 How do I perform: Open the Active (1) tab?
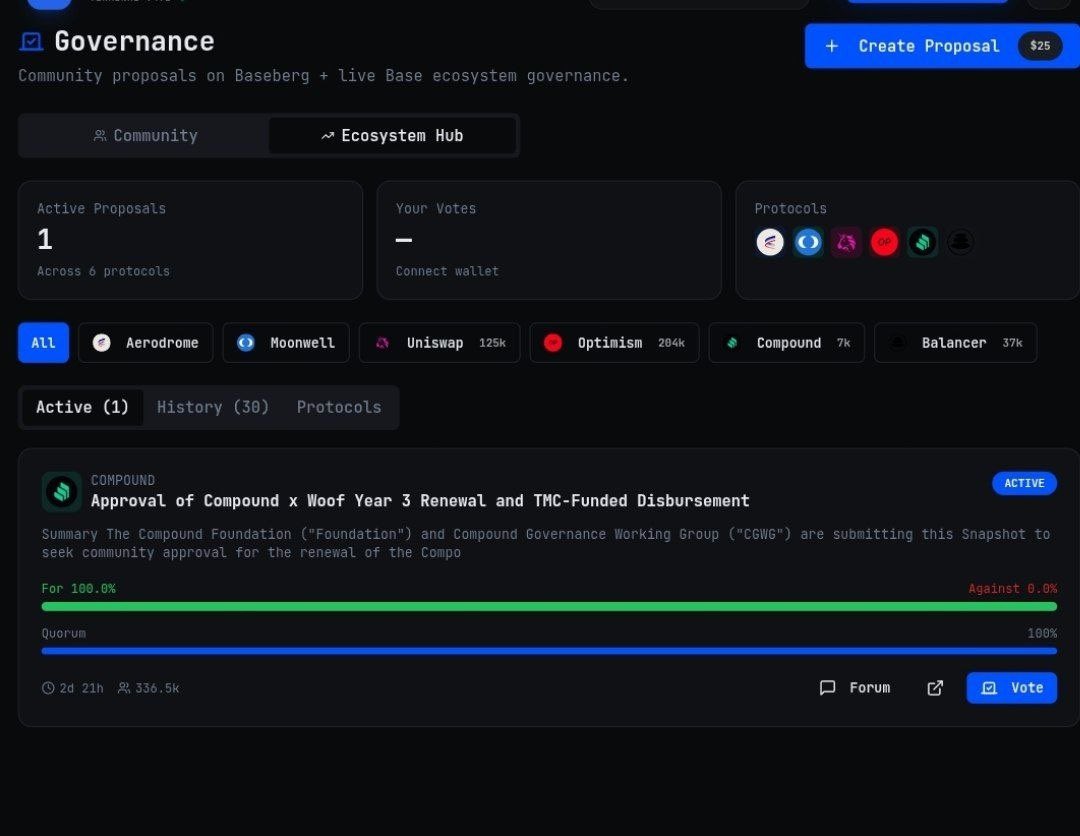pyautogui.click(x=83, y=408)
